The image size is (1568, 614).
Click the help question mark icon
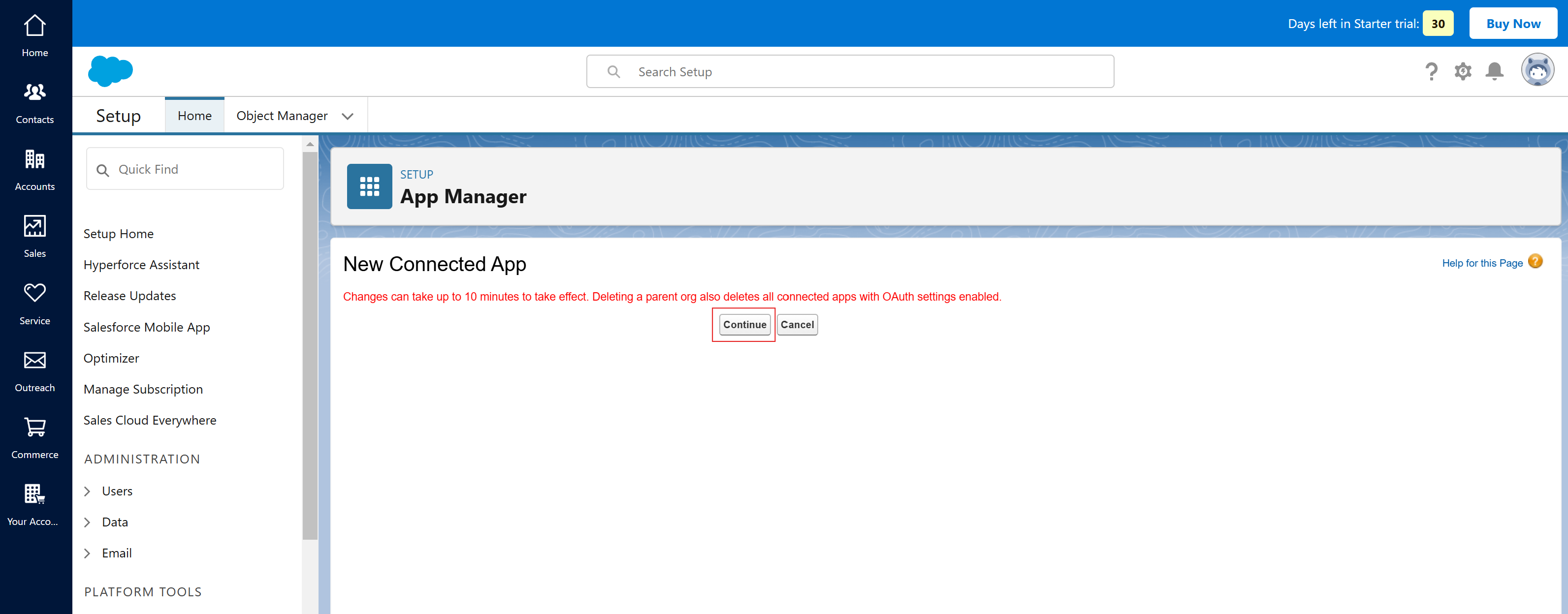pos(1431,71)
